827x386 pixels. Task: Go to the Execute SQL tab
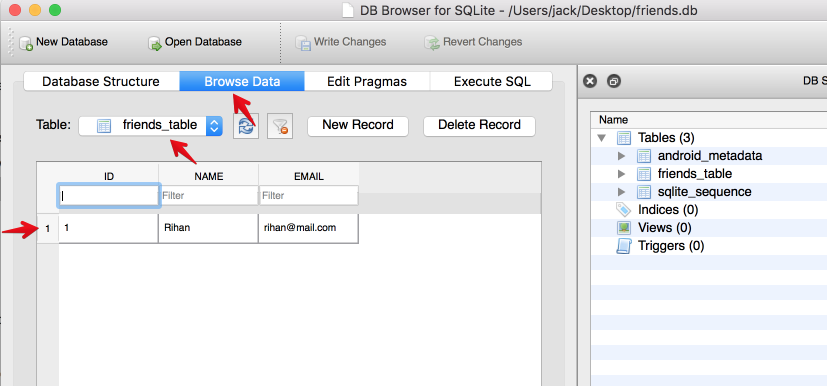(x=492, y=82)
